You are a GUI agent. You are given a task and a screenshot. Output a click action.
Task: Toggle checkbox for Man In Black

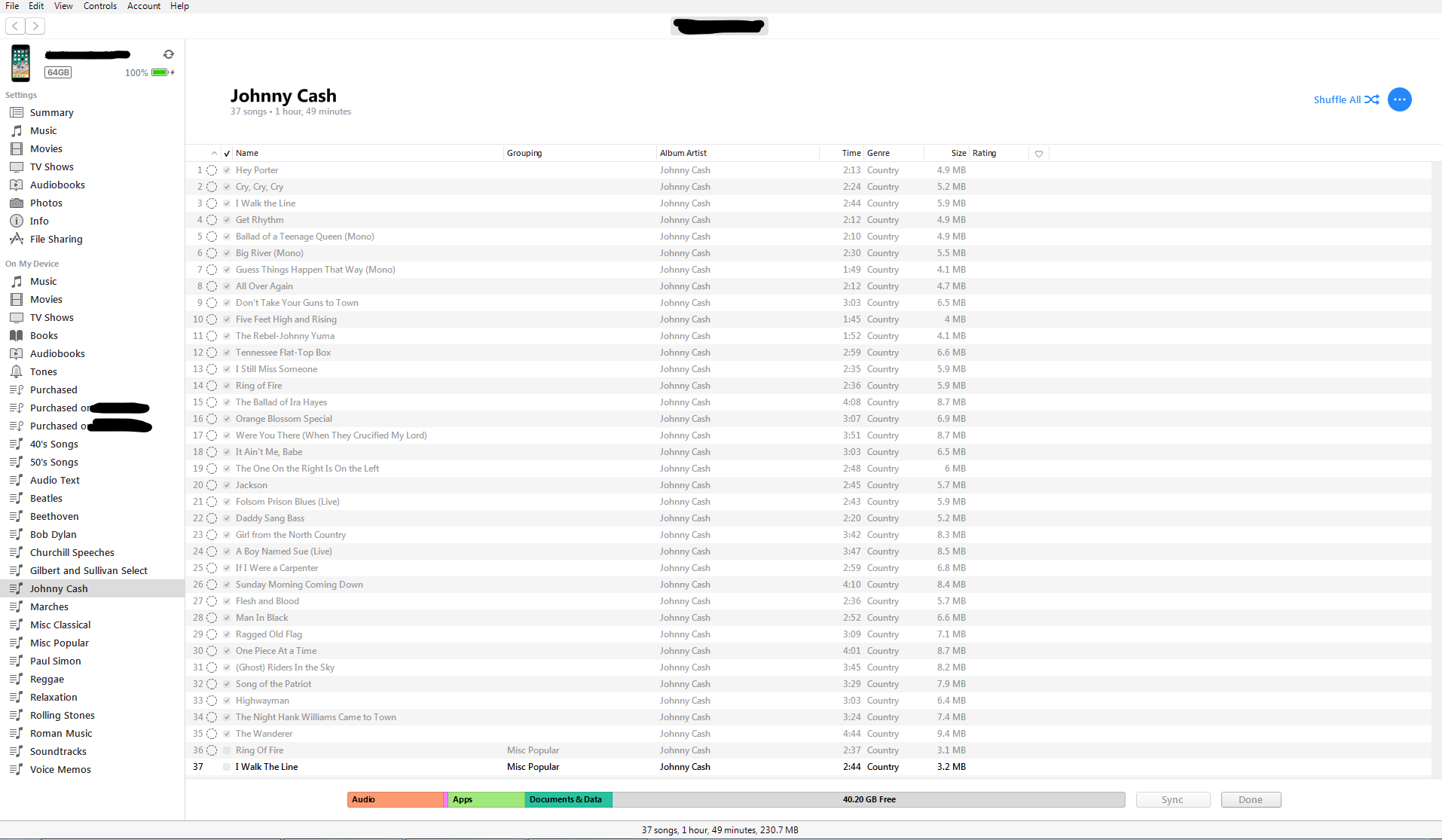click(x=227, y=618)
